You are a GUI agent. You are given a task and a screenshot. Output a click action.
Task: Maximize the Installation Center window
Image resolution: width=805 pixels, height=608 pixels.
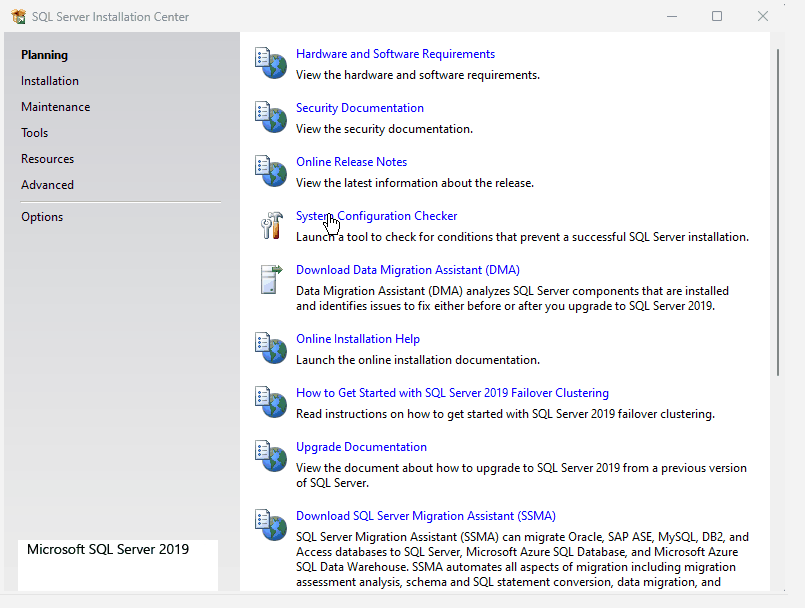[x=717, y=16]
